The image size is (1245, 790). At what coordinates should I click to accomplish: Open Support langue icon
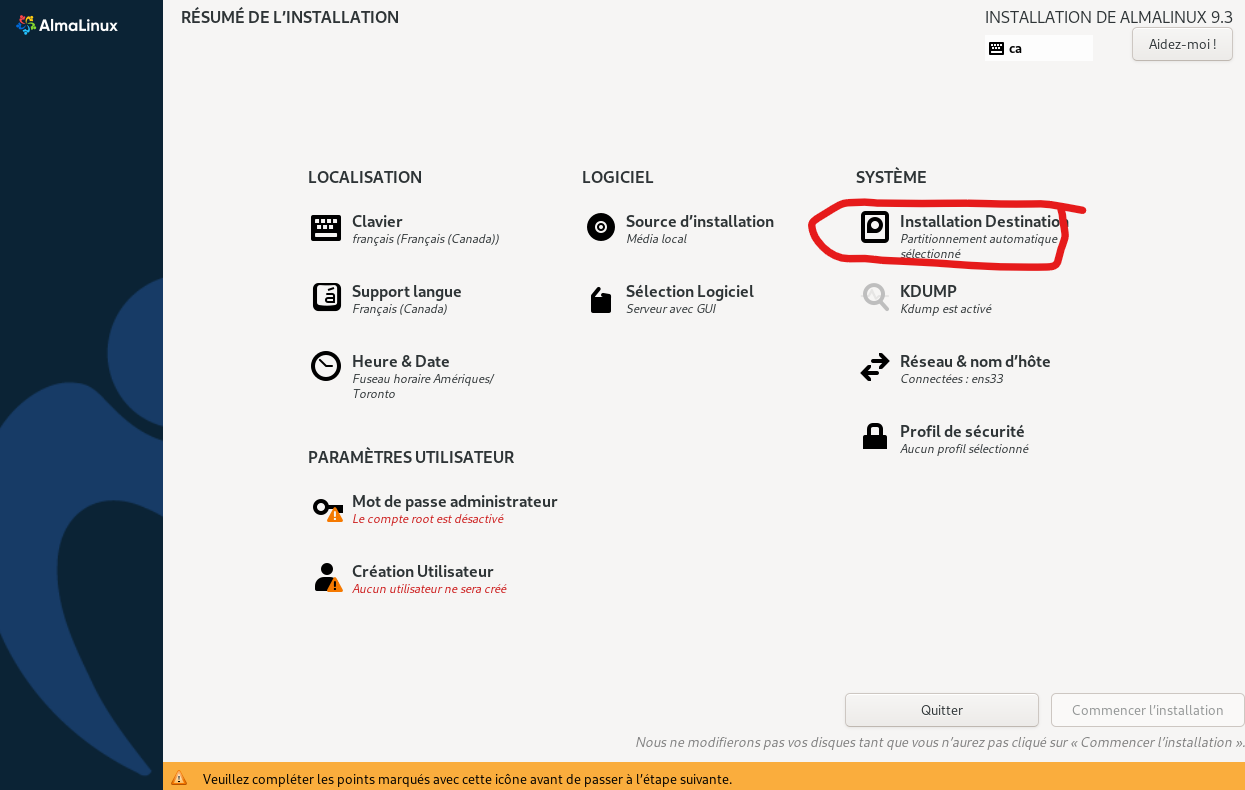coord(326,297)
